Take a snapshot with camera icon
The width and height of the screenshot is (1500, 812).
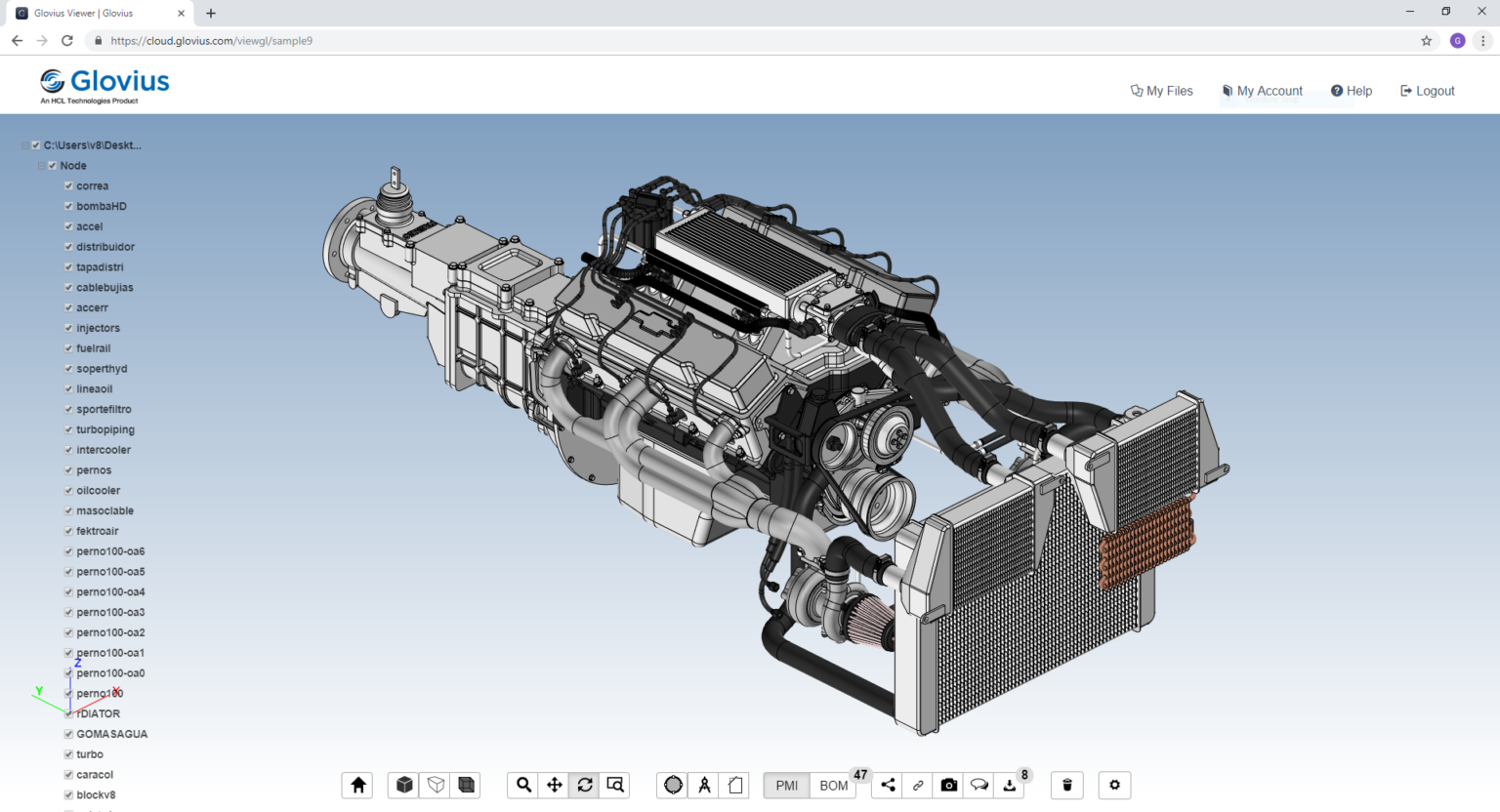(948, 785)
